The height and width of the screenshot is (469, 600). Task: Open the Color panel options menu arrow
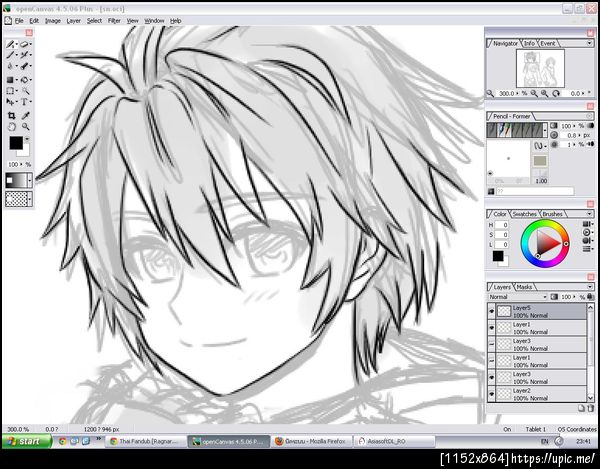point(589,214)
